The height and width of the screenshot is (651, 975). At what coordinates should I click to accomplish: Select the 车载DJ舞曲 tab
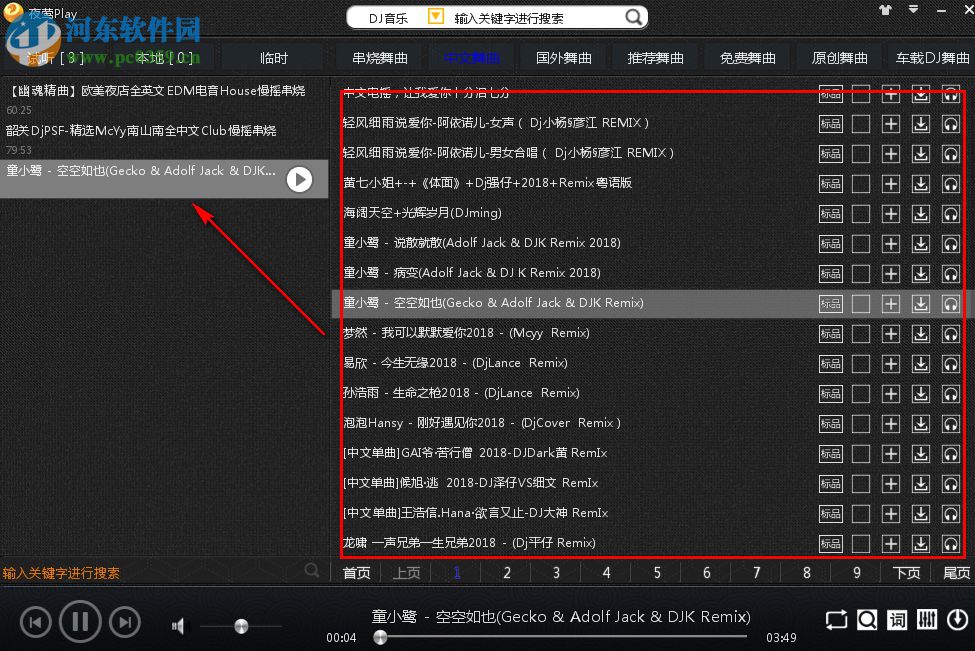(931, 58)
